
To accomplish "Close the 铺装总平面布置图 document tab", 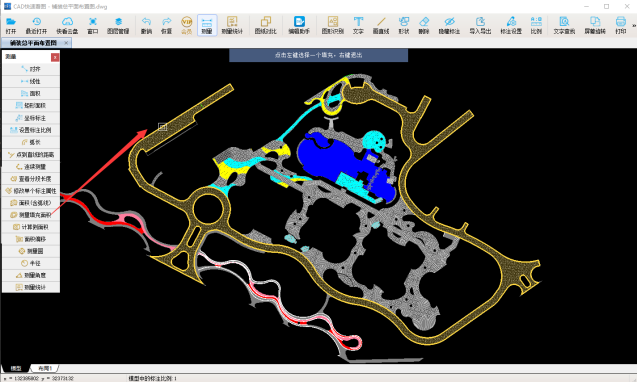I will click(x=66, y=43).
